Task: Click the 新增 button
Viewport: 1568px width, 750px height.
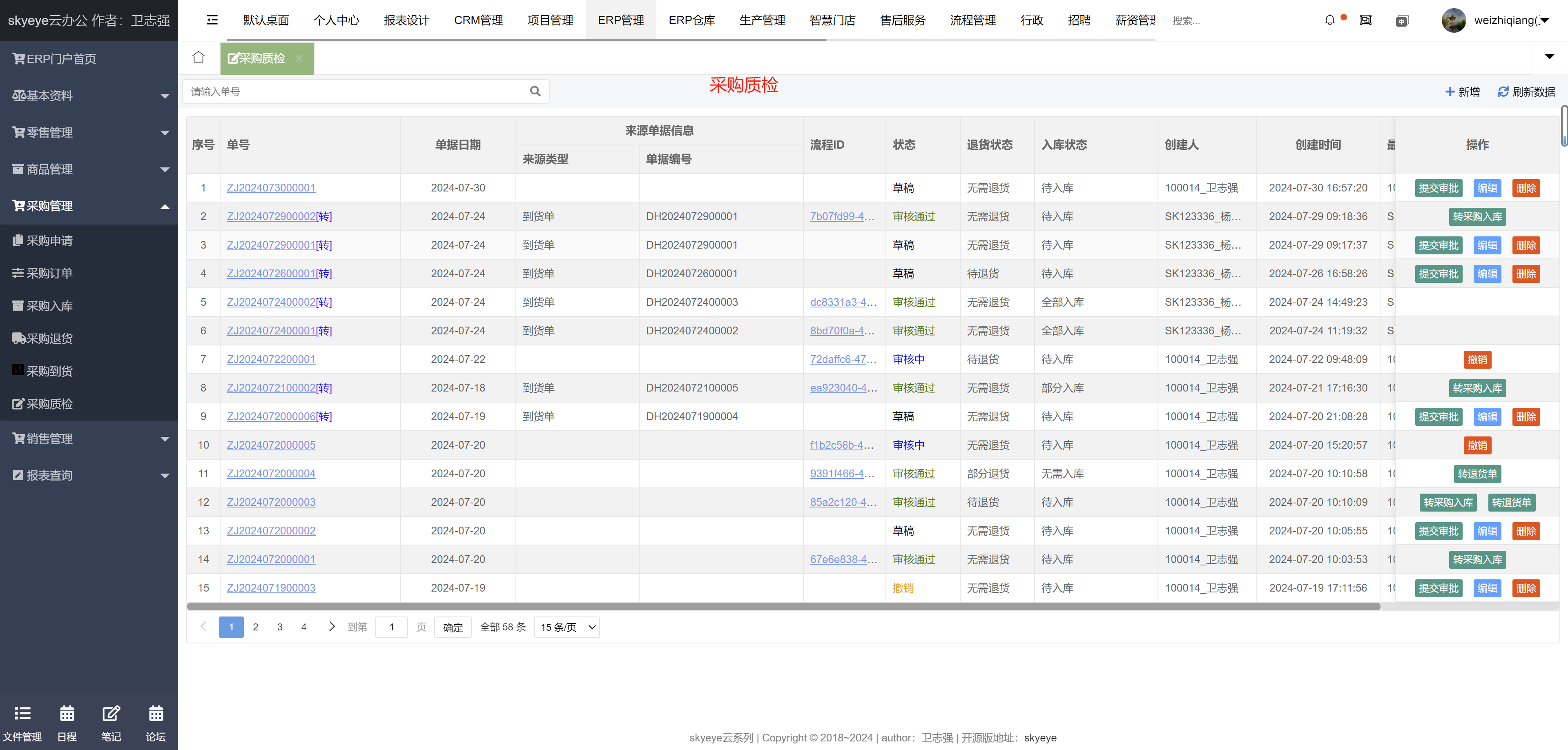Action: (1462, 92)
